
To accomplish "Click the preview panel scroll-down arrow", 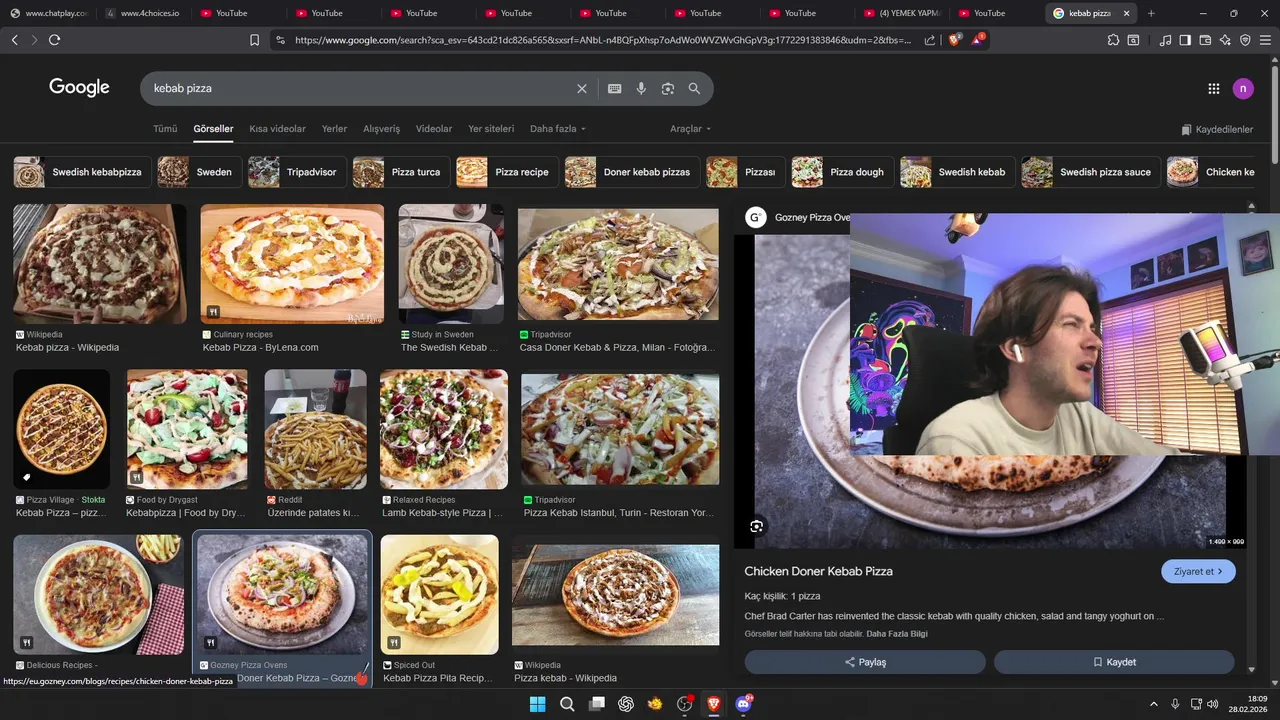I will [x=1252, y=669].
